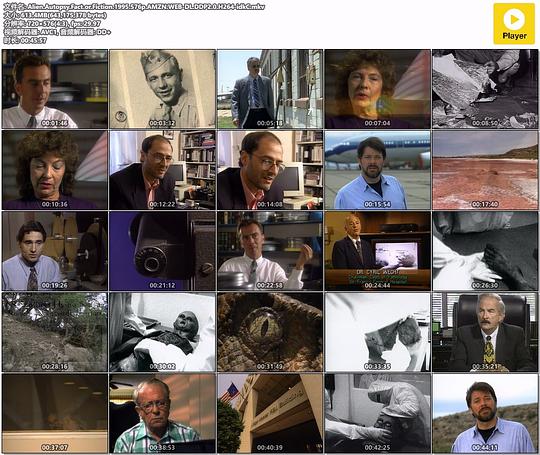
Task: Open the flag building frame at 00:40:39
Action: 270,413
